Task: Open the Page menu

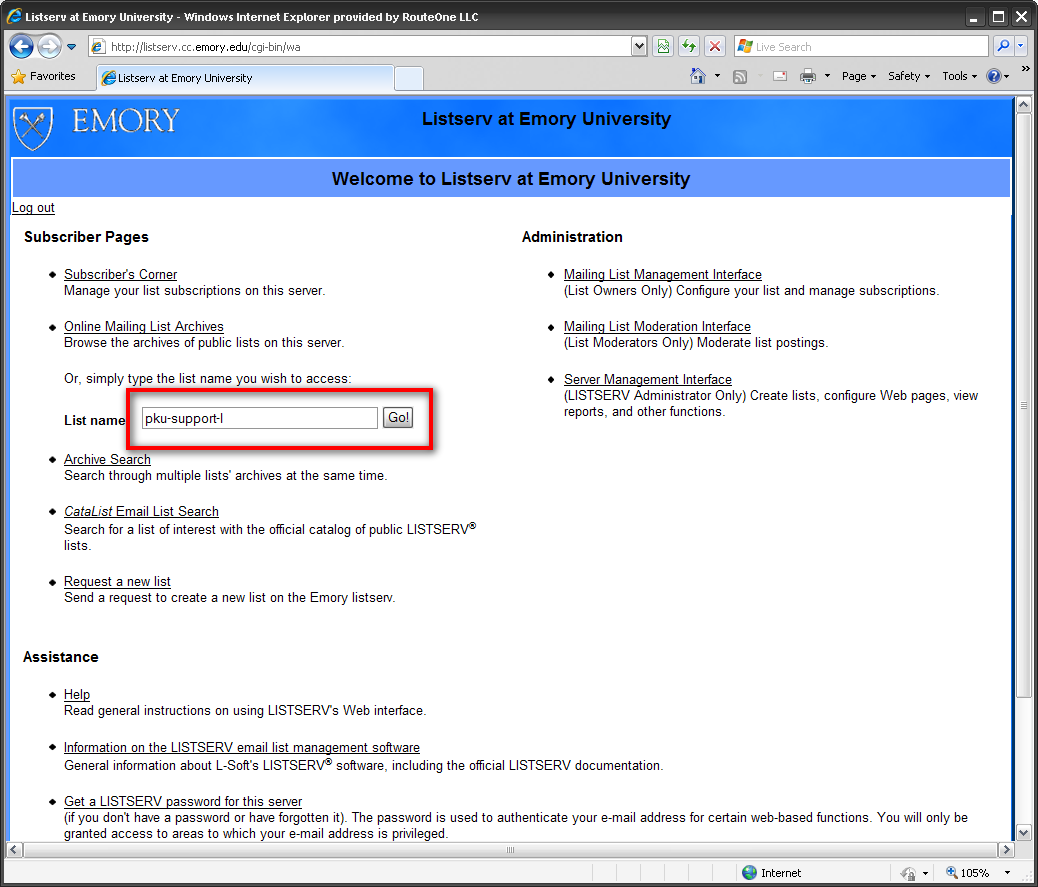Action: point(859,76)
